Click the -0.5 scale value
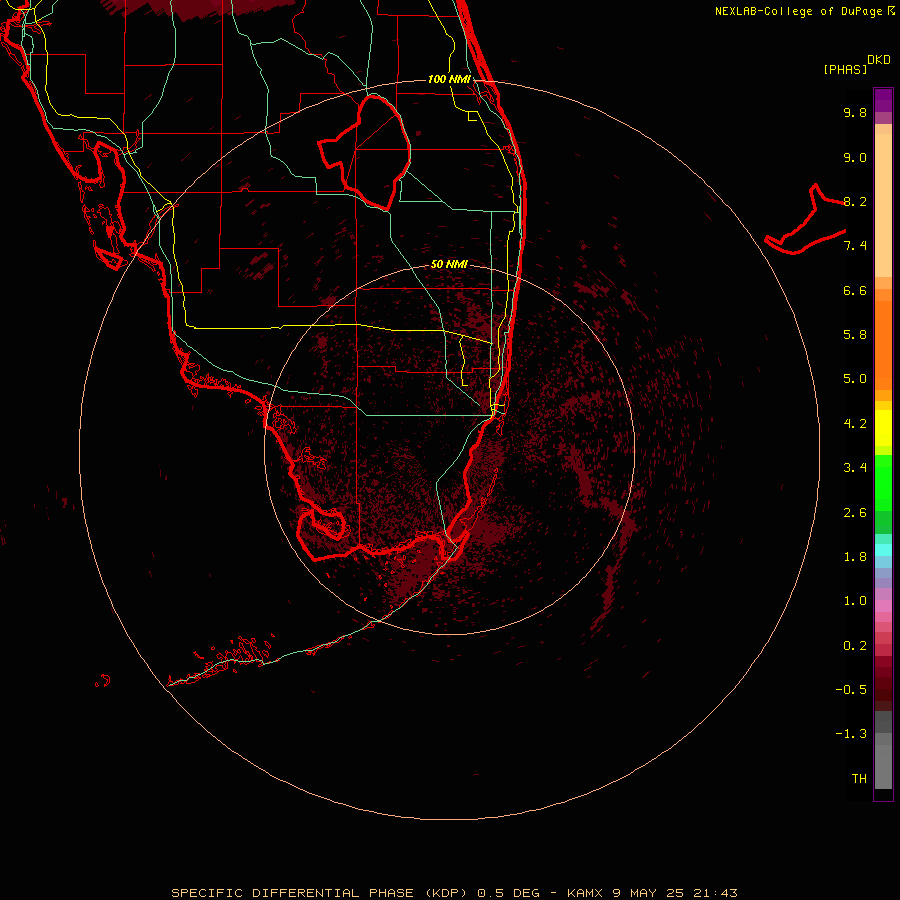 pos(851,690)
